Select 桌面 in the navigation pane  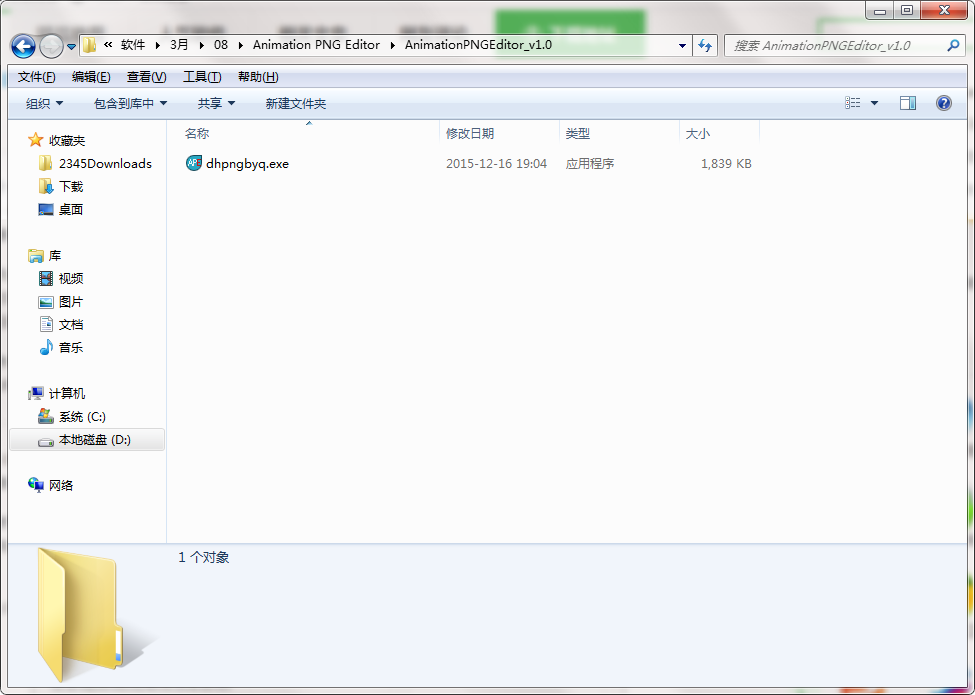point(71,210)
